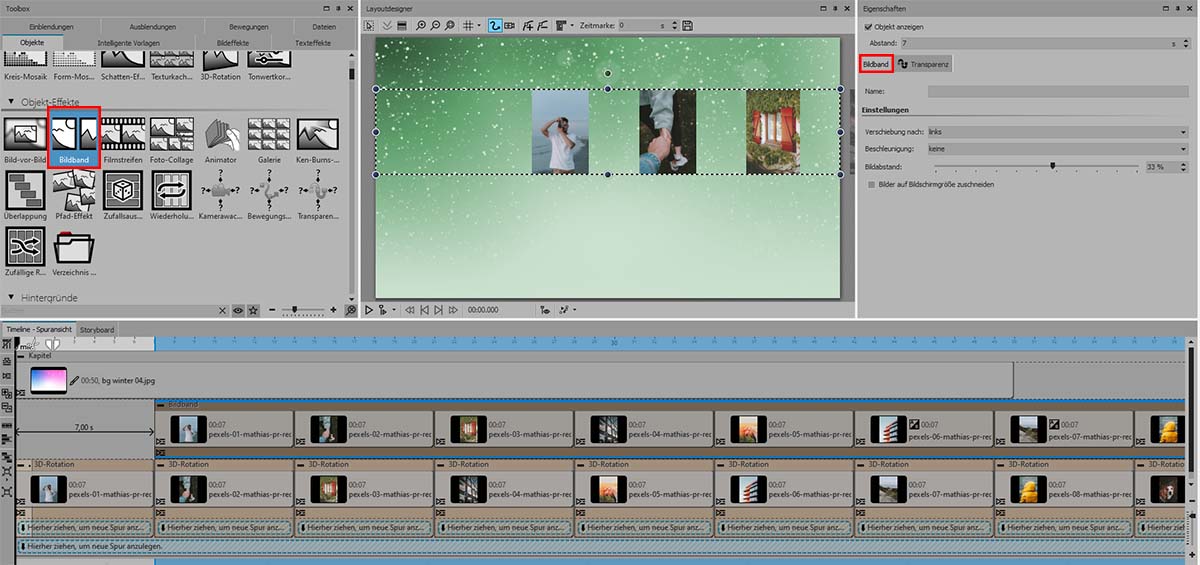The height and width of the screenshot is (565, 1200).
Task: Collapse the Objekt-Effekte section
Action: click(12, 102)
